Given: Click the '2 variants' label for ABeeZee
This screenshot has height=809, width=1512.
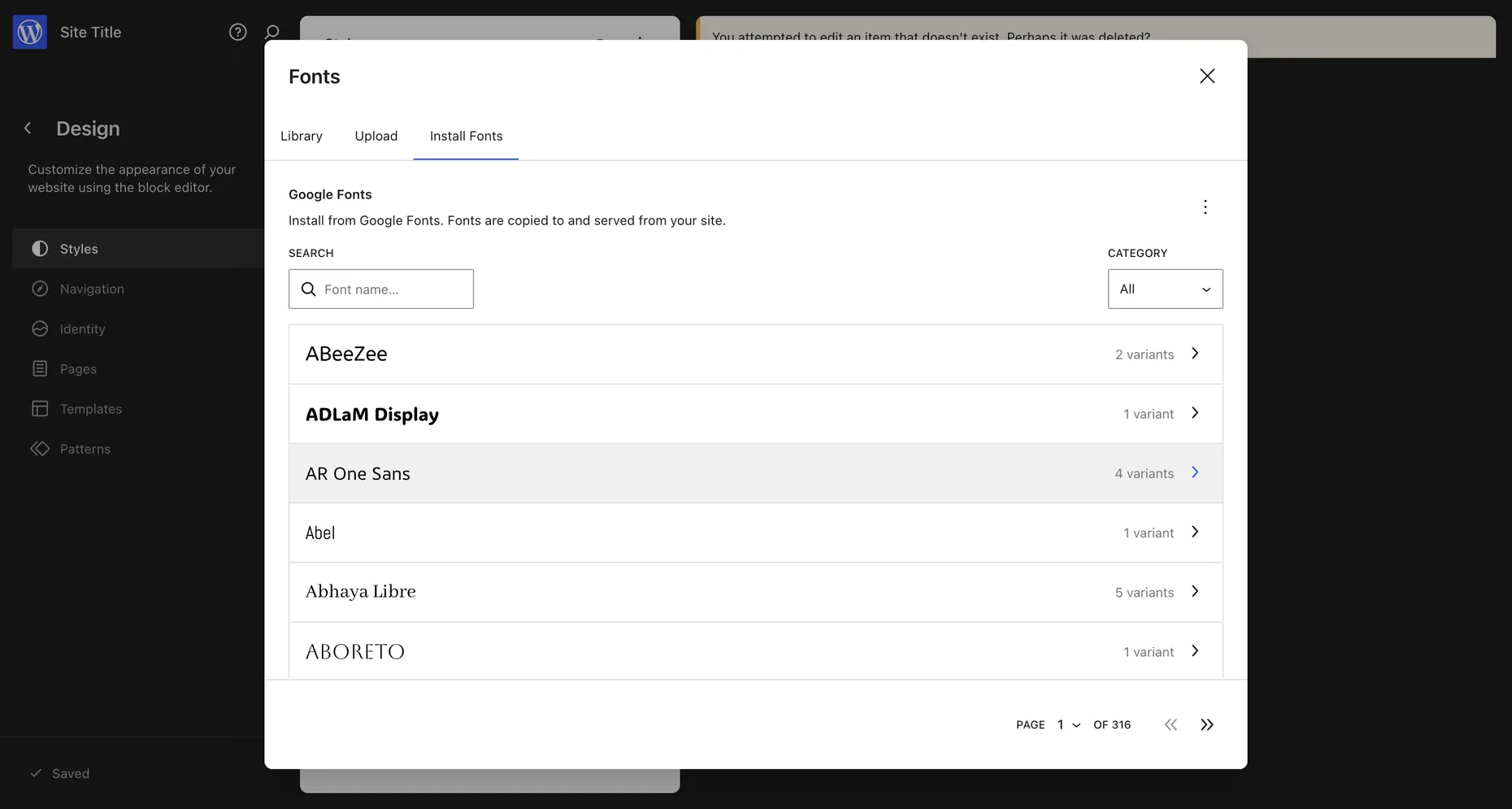Looking at the screenshot, I should coord(1145,354).
